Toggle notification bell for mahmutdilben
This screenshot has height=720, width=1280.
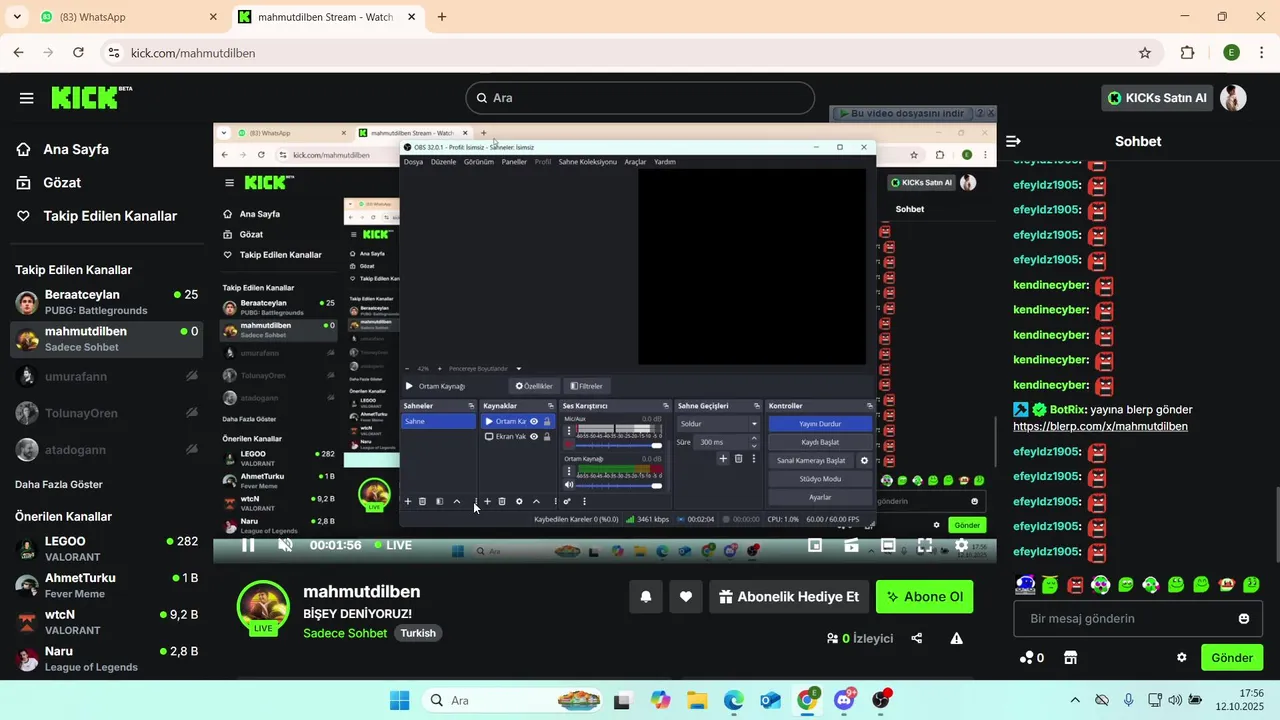click(646, 597)
